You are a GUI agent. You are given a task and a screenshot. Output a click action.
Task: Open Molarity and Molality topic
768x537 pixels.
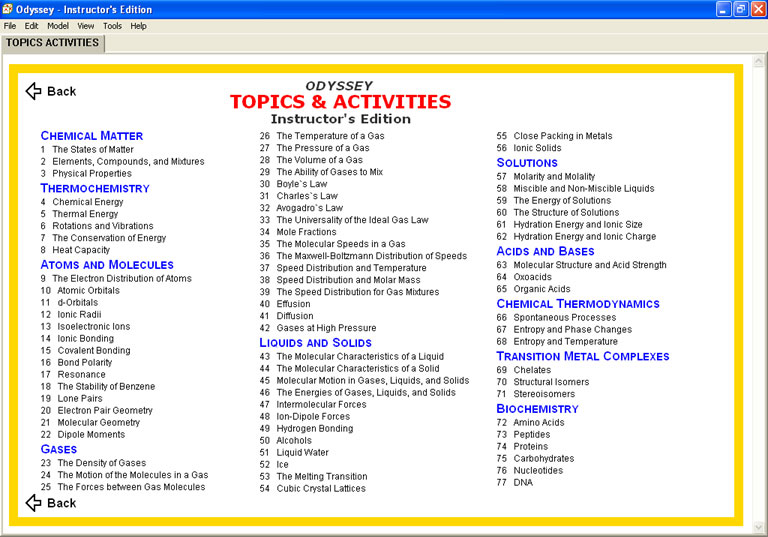click(x=546, y=176)
